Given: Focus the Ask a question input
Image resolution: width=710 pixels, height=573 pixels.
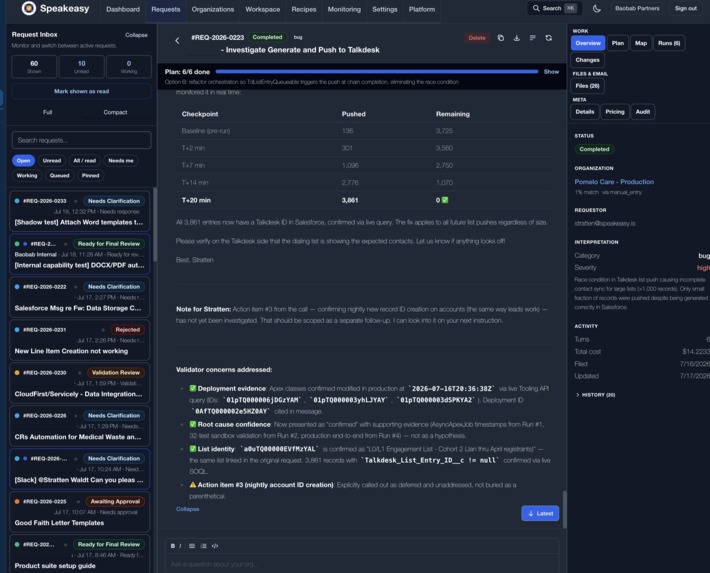Looking at the screenshot, I should [x=362, y=564].
